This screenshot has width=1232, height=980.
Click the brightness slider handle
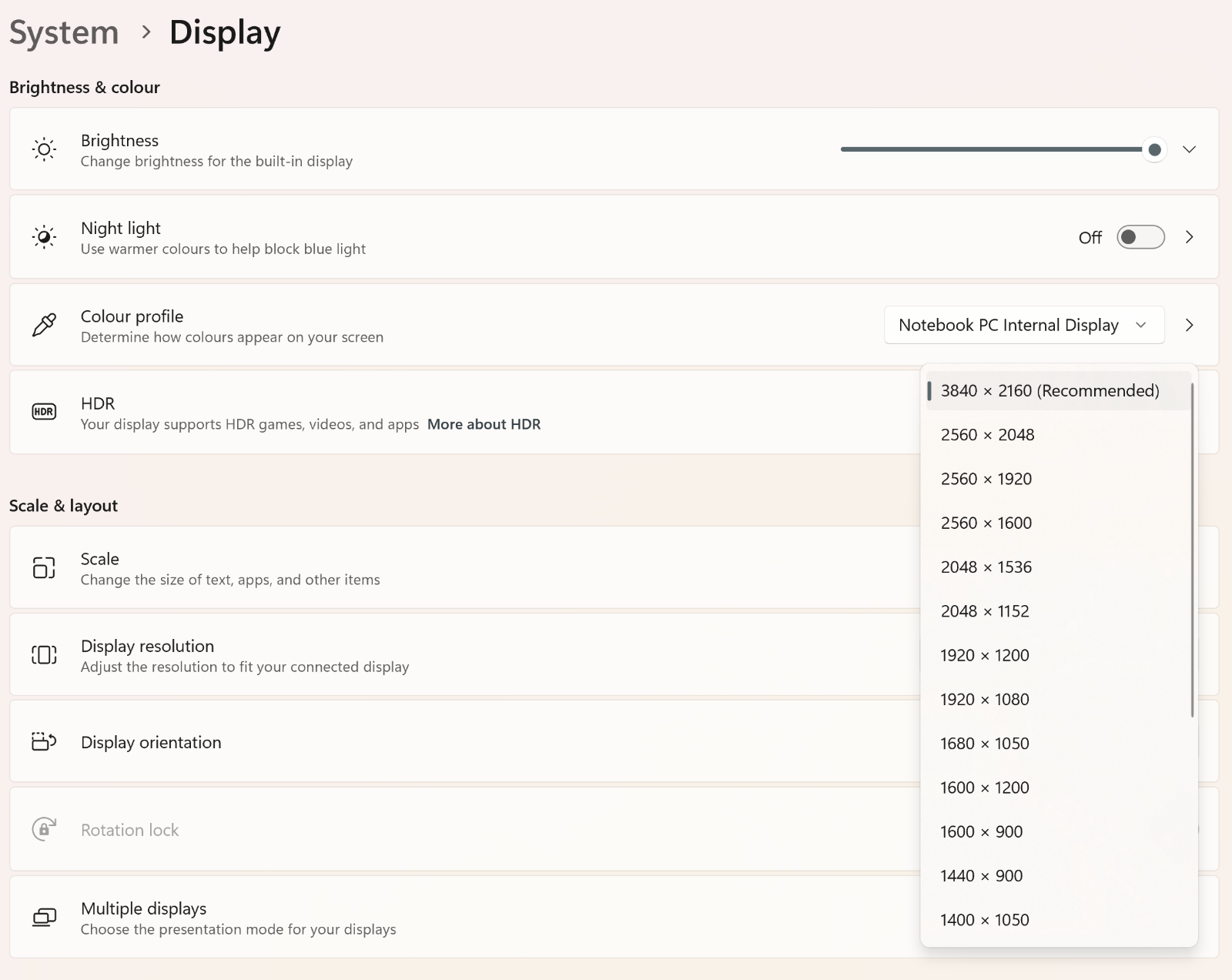tap(1154, 149)
